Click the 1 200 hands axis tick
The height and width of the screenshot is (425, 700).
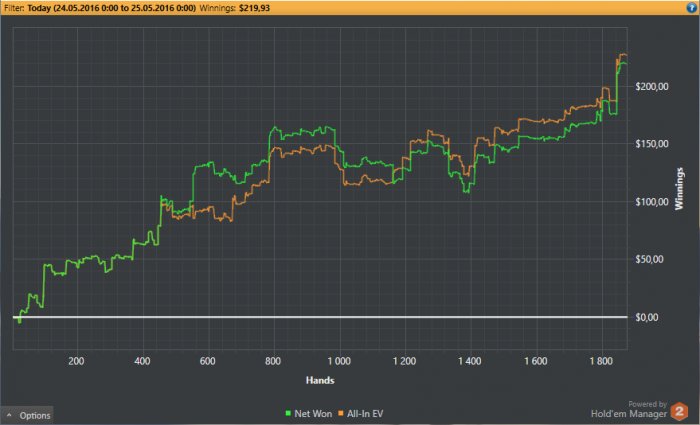(404, 361)
